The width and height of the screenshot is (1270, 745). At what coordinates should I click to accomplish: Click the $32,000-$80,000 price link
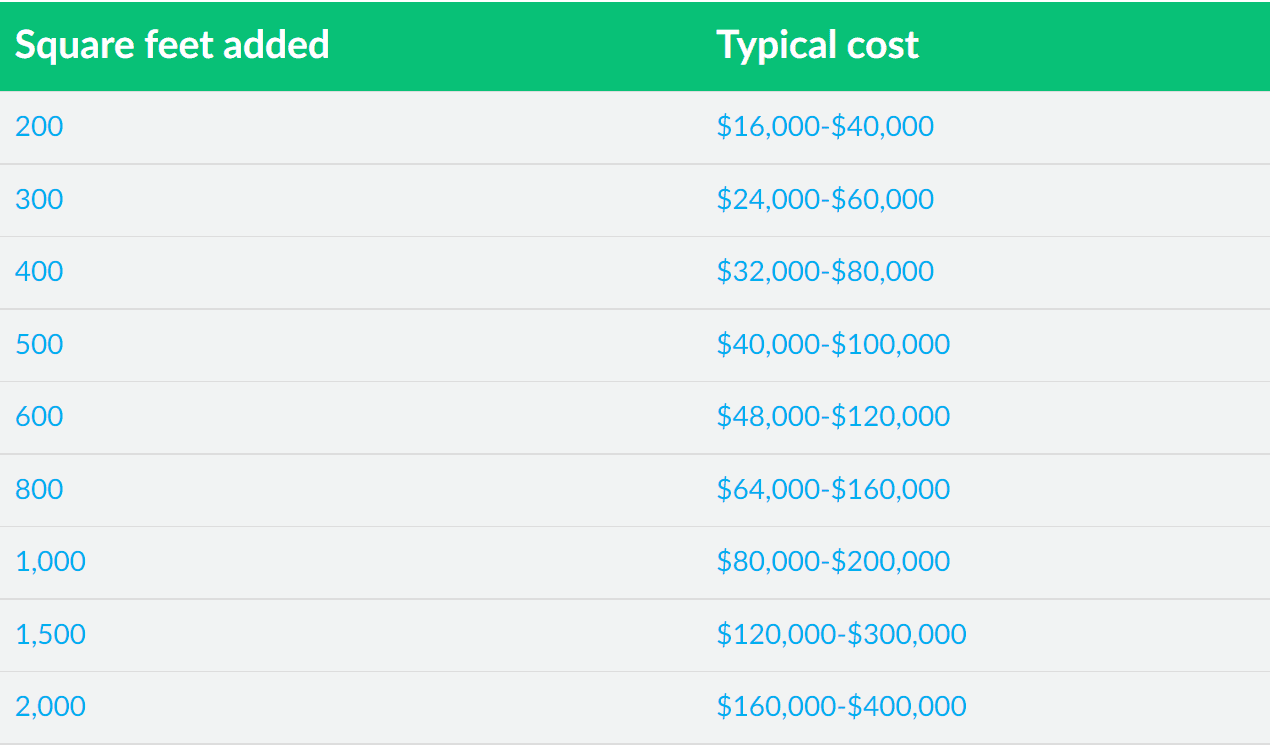(x=825, y=272)
